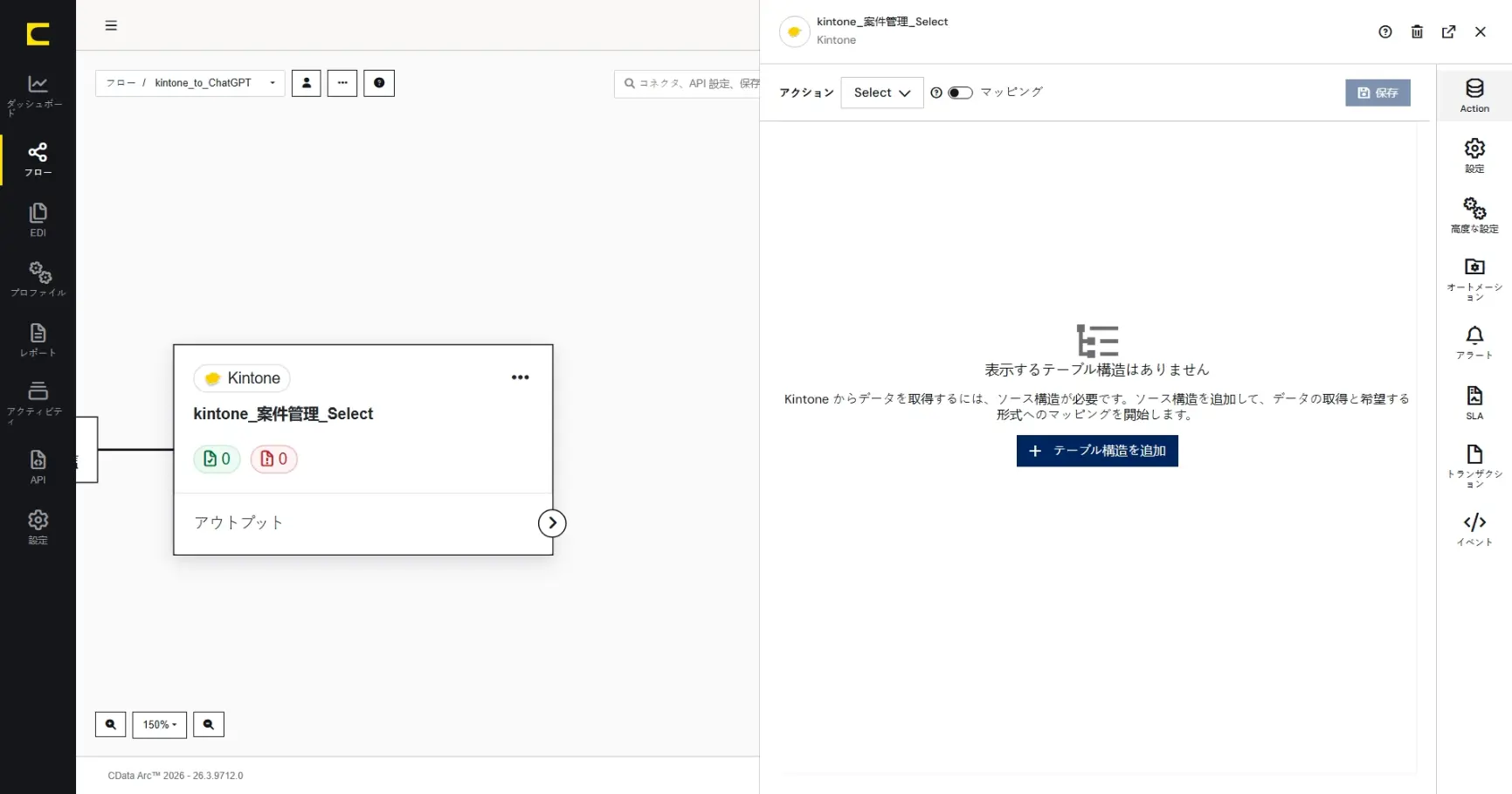Switch to the アラート tab
Image resolution: width=1512 pixels, height=794 pixels.
1474,342
